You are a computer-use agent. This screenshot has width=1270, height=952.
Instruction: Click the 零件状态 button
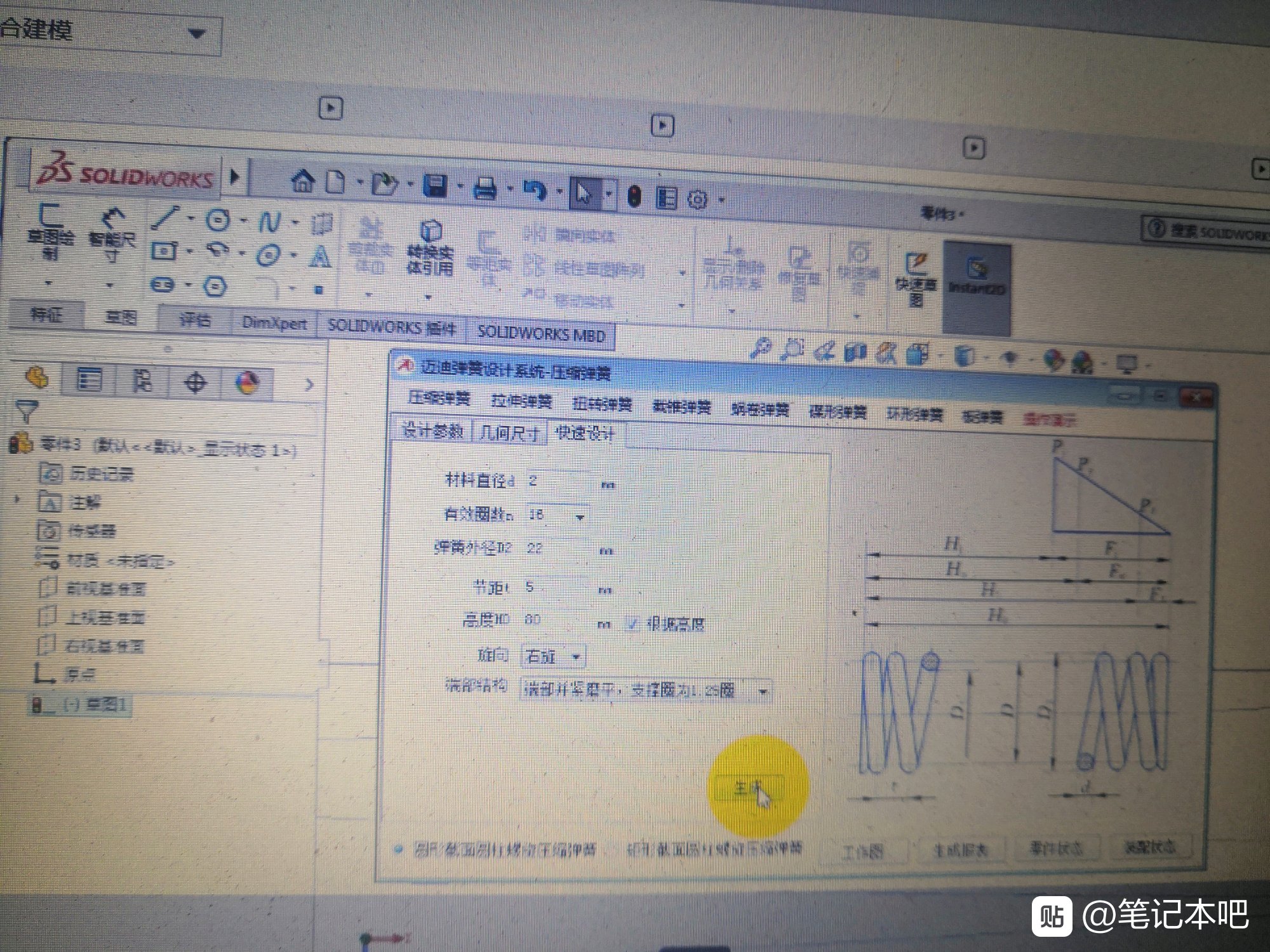(1056, 848)
